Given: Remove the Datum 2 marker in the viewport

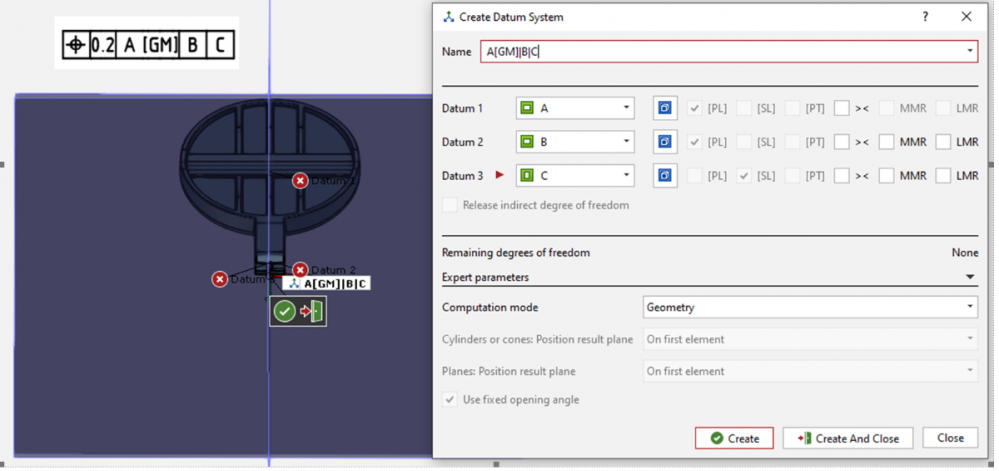Looking at the screenshot, I should tap(300, 270).
